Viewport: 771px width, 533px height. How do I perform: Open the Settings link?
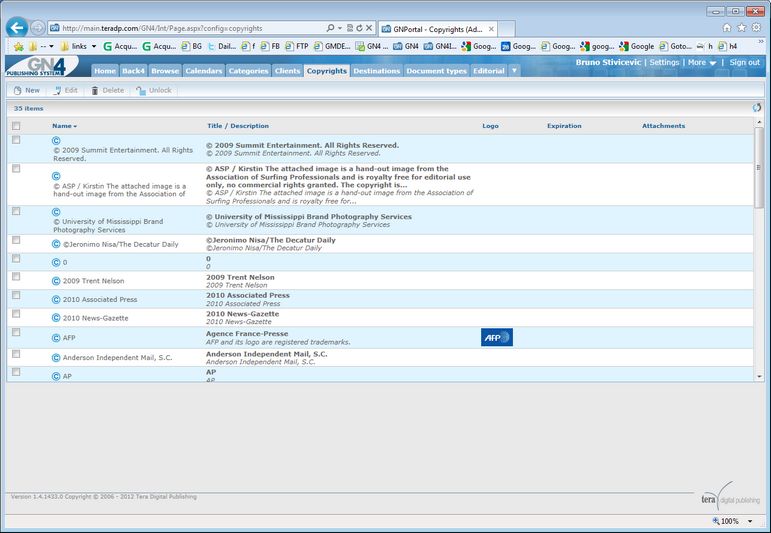pyautogui.click(x=664, y=63)
